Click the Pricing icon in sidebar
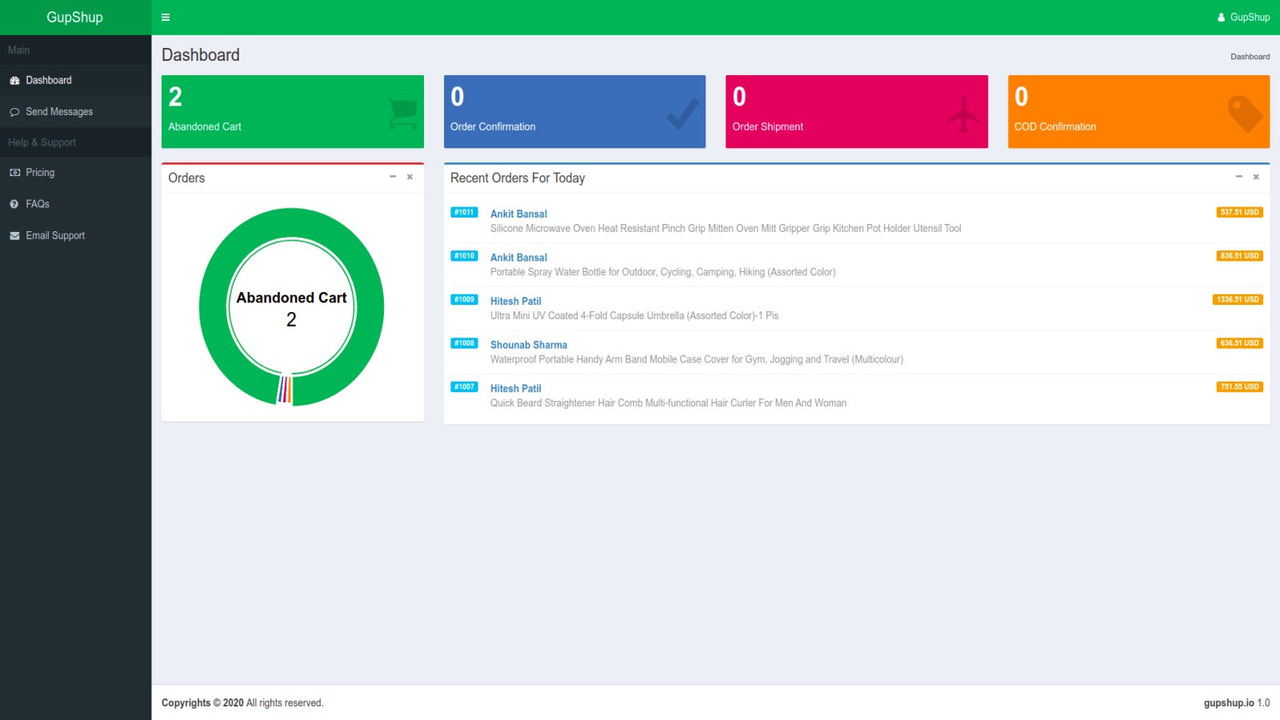Screen dimensions: 1280x720 tap(13, 172)
